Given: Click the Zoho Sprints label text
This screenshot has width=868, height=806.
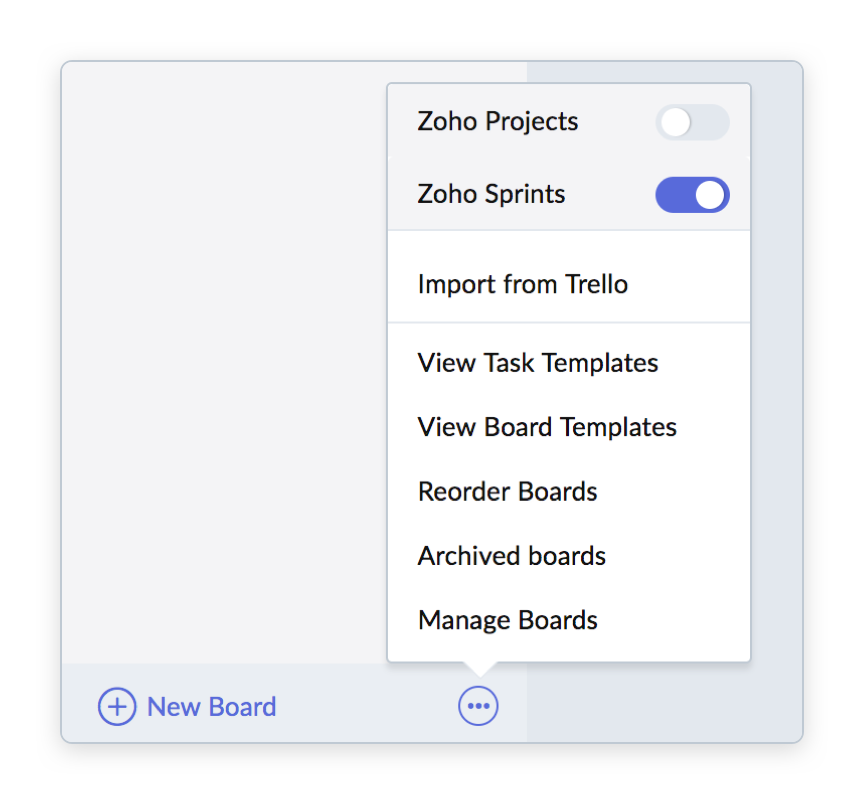Looking at the screenshot, I should [491, 194].
